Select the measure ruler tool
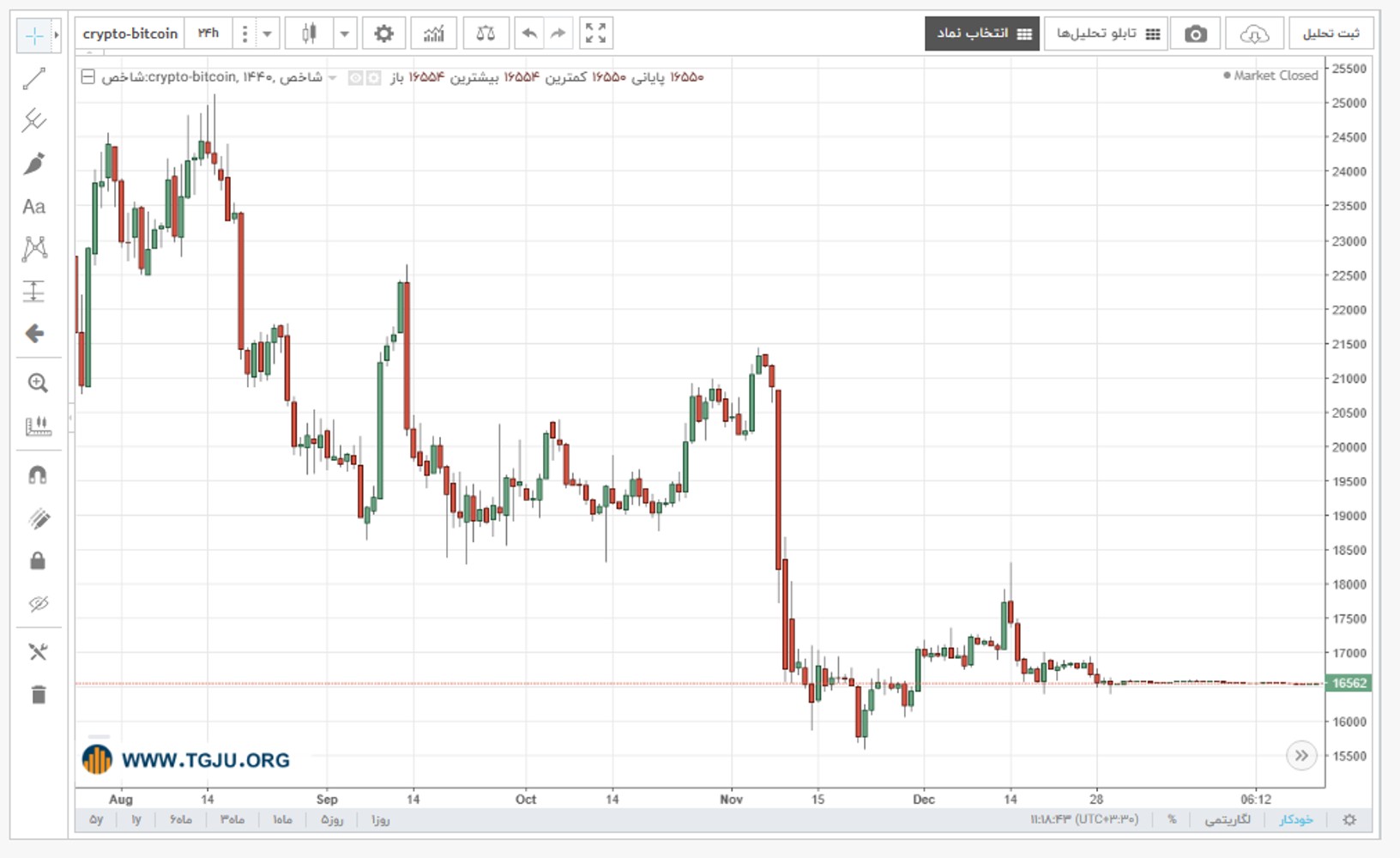The width and height of the screenshot is (1400, 858). [38, 426]
